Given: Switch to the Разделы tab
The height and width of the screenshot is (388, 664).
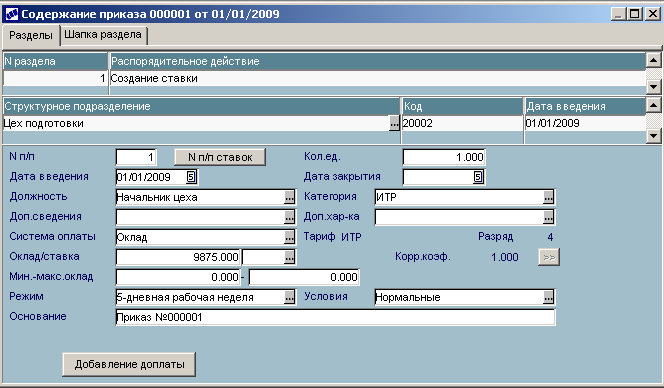Looking at the screenshot, I should [x=31, y=35].
